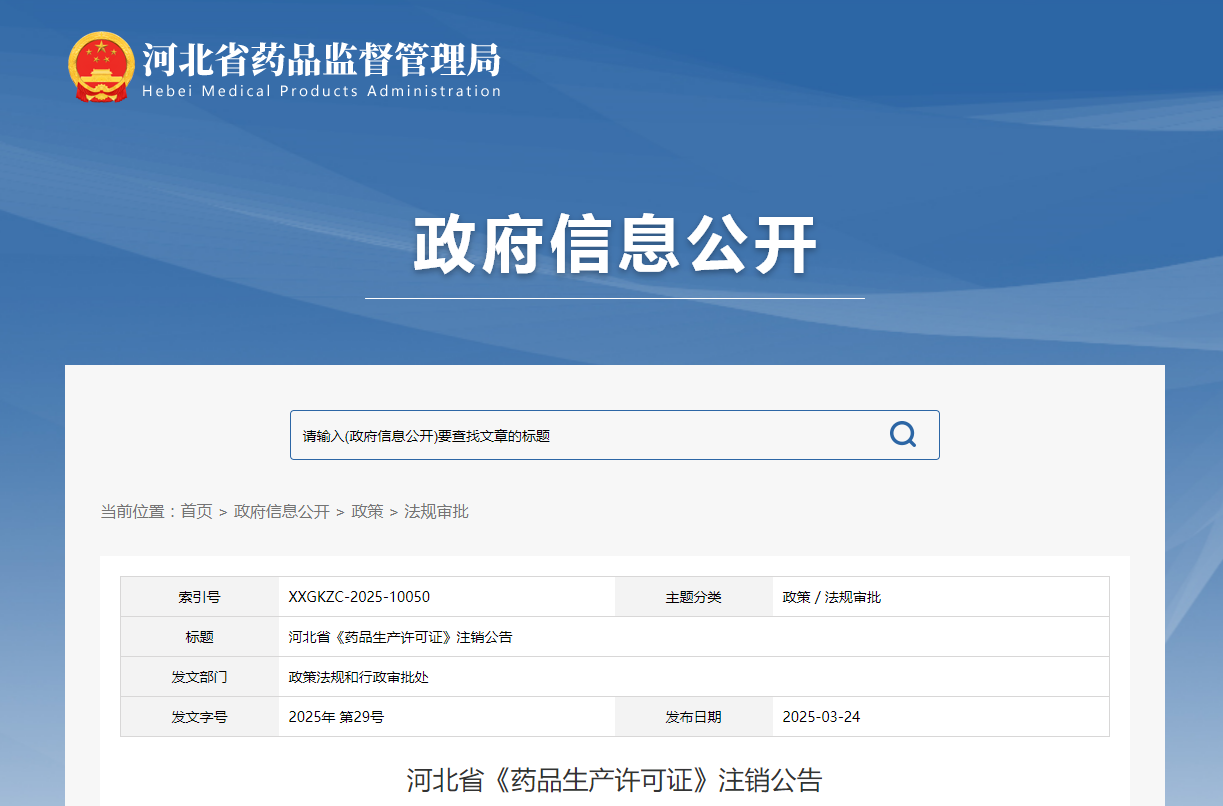1223x806 pixels.
Task: Click the 政策法规和行政审批处 department cell
Action: click(359, 677)
